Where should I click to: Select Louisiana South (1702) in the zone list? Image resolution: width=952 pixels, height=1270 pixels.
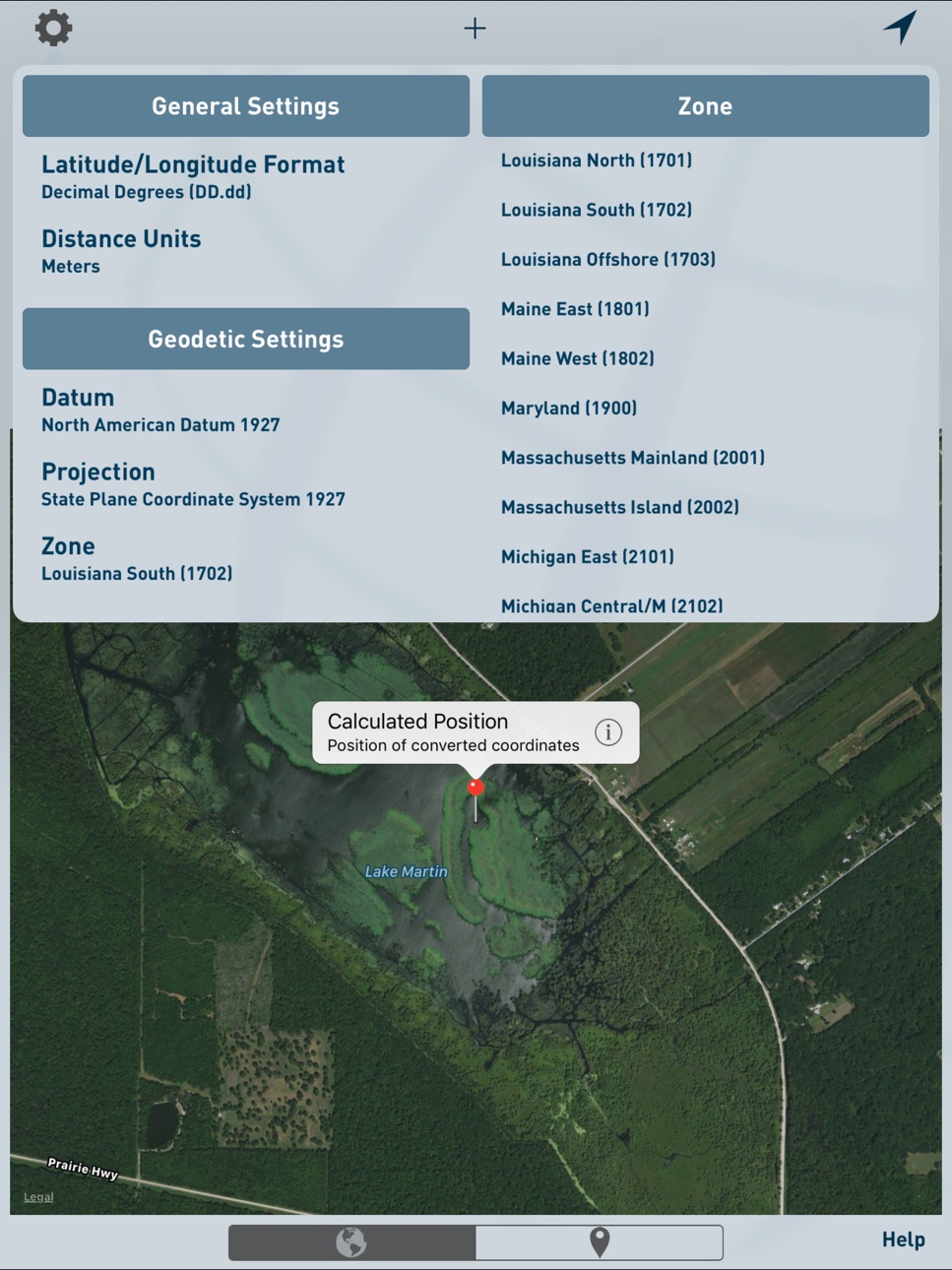point(597,210)
